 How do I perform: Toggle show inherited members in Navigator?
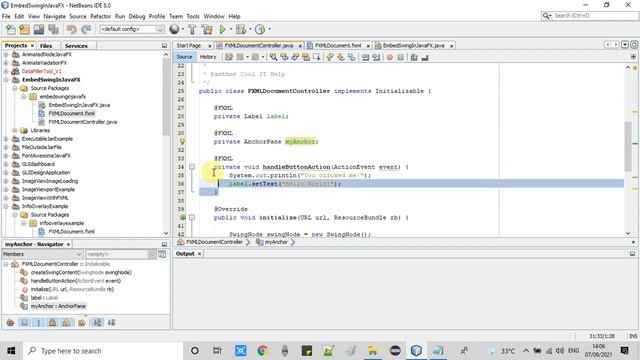[x=11, y=323]
